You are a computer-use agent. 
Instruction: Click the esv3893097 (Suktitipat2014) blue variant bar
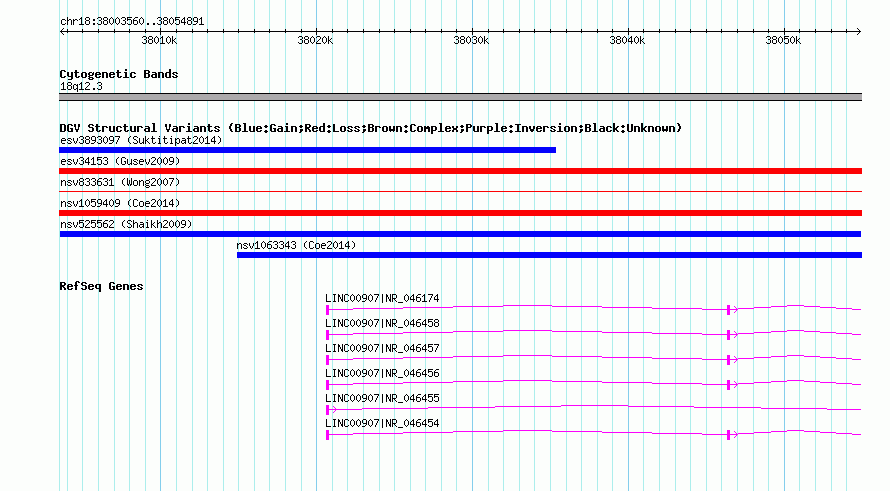point(307,150)
